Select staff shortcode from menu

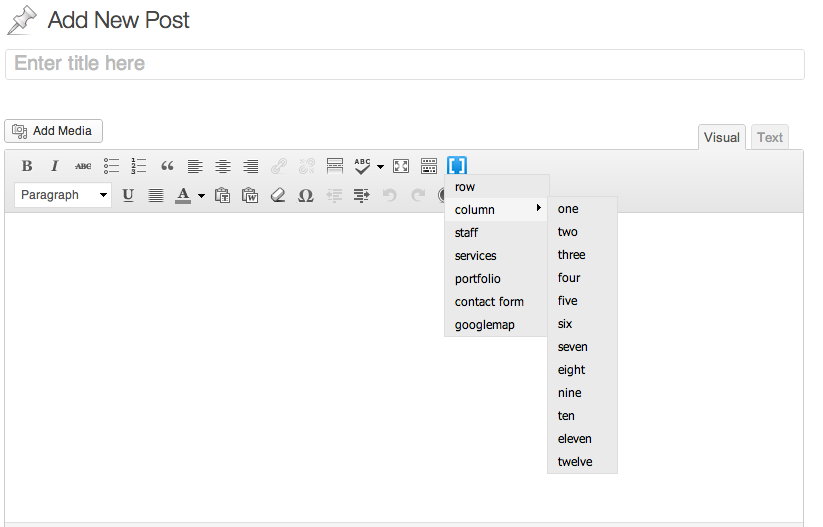497,233
